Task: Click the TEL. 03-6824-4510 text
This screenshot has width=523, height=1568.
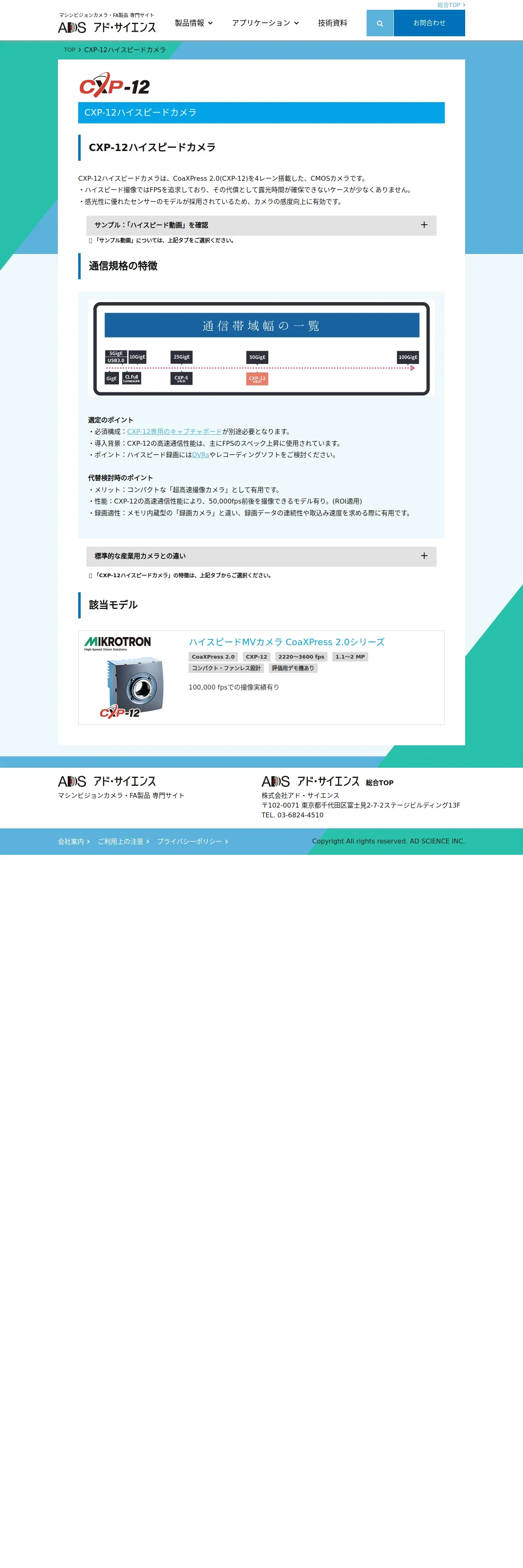Action: point(292,815)
